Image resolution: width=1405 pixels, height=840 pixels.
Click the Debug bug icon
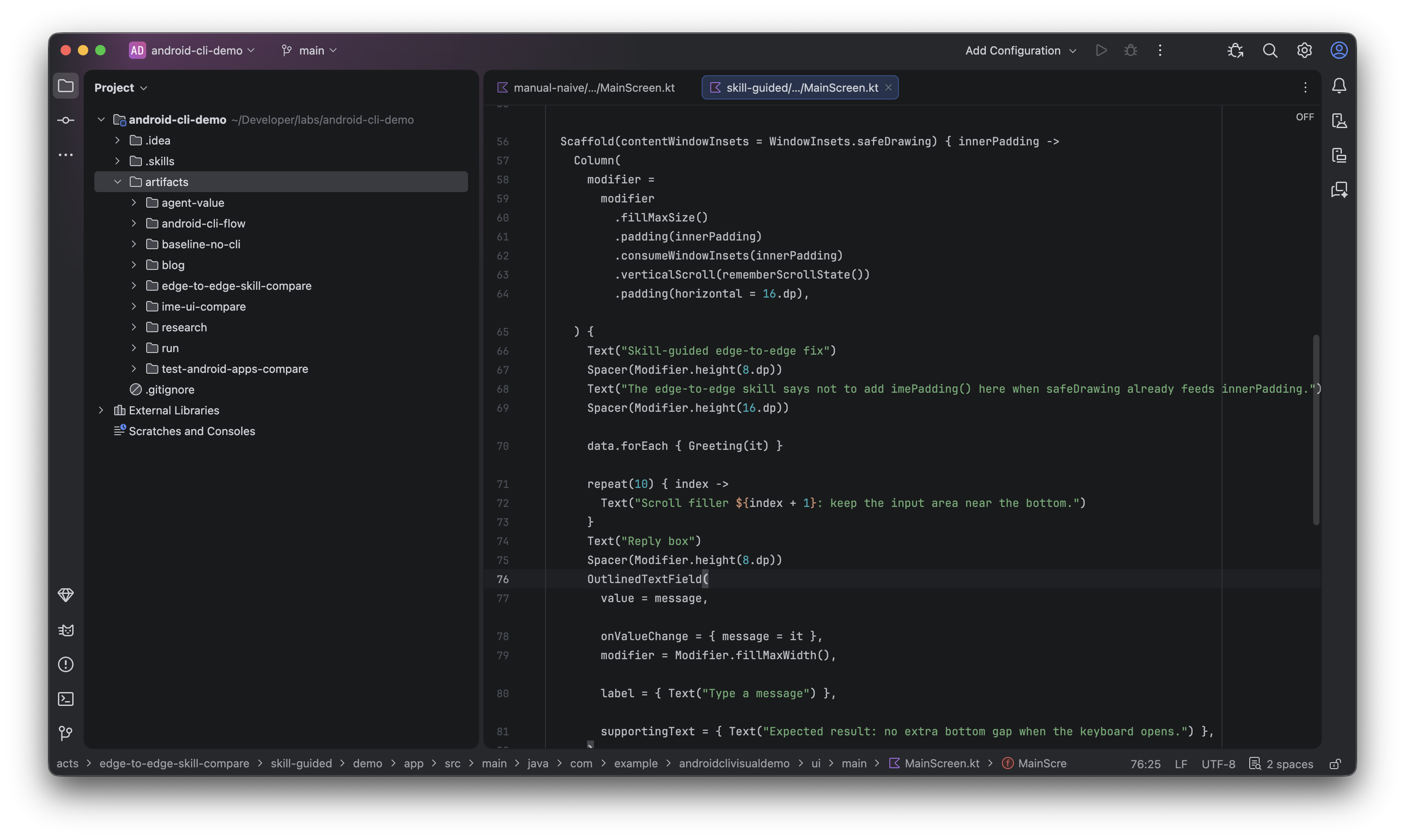coord(1130,50)
